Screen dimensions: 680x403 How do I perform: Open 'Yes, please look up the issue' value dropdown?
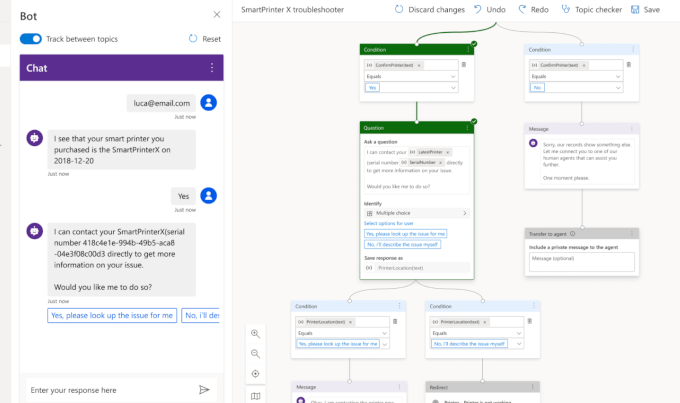[384, 344]
